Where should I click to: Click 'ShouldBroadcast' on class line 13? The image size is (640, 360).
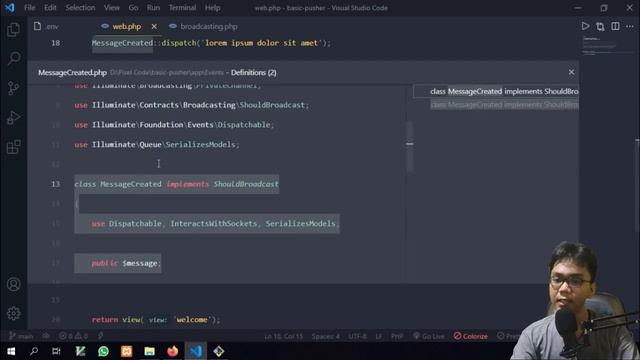pos(246,184)
